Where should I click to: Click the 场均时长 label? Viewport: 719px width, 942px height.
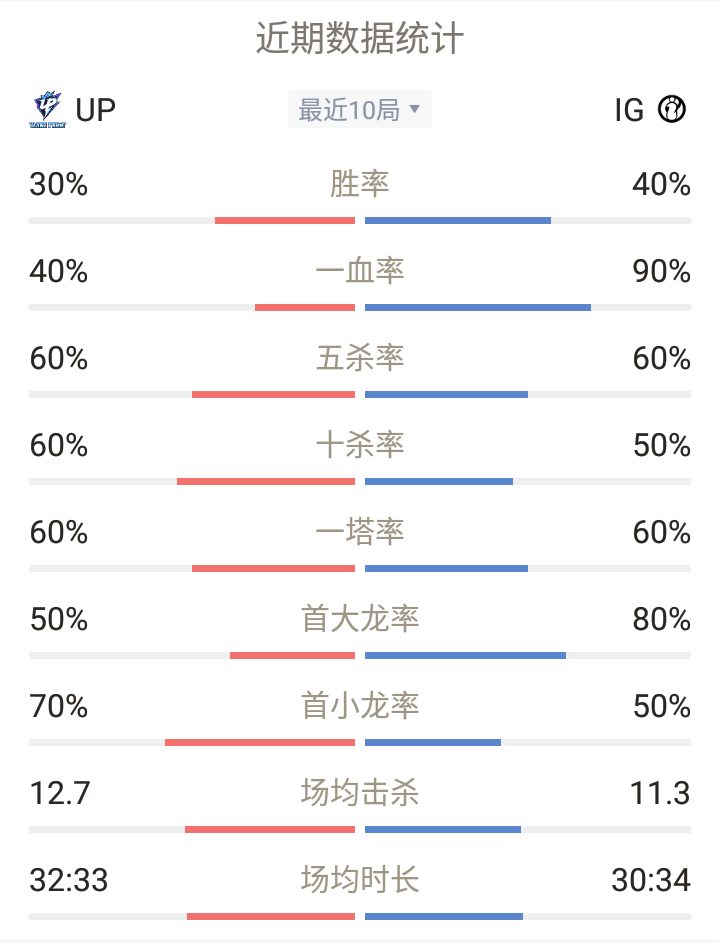(360, 880)
